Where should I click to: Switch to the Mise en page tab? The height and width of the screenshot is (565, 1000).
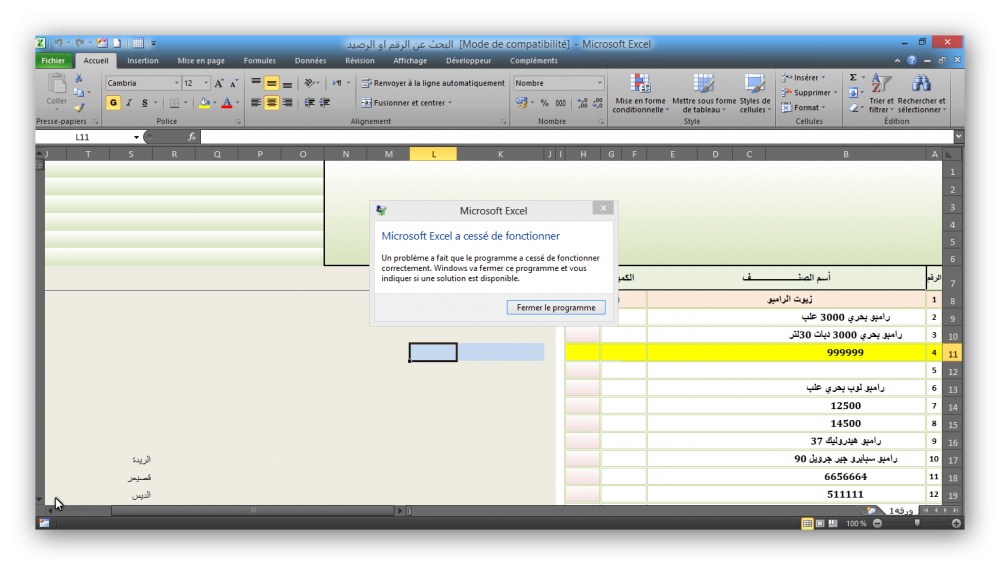pyautogui.click(x=201, y=61)
